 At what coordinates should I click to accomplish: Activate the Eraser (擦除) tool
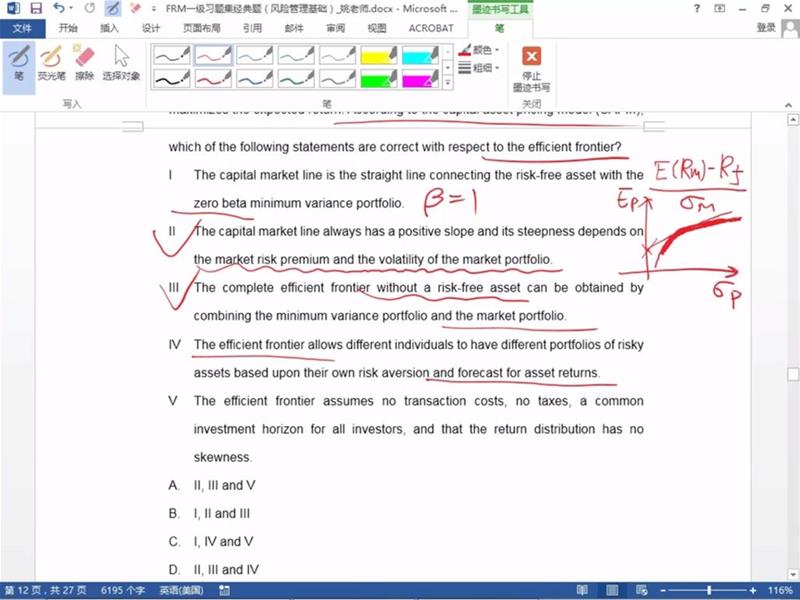(x=84, y=60)
